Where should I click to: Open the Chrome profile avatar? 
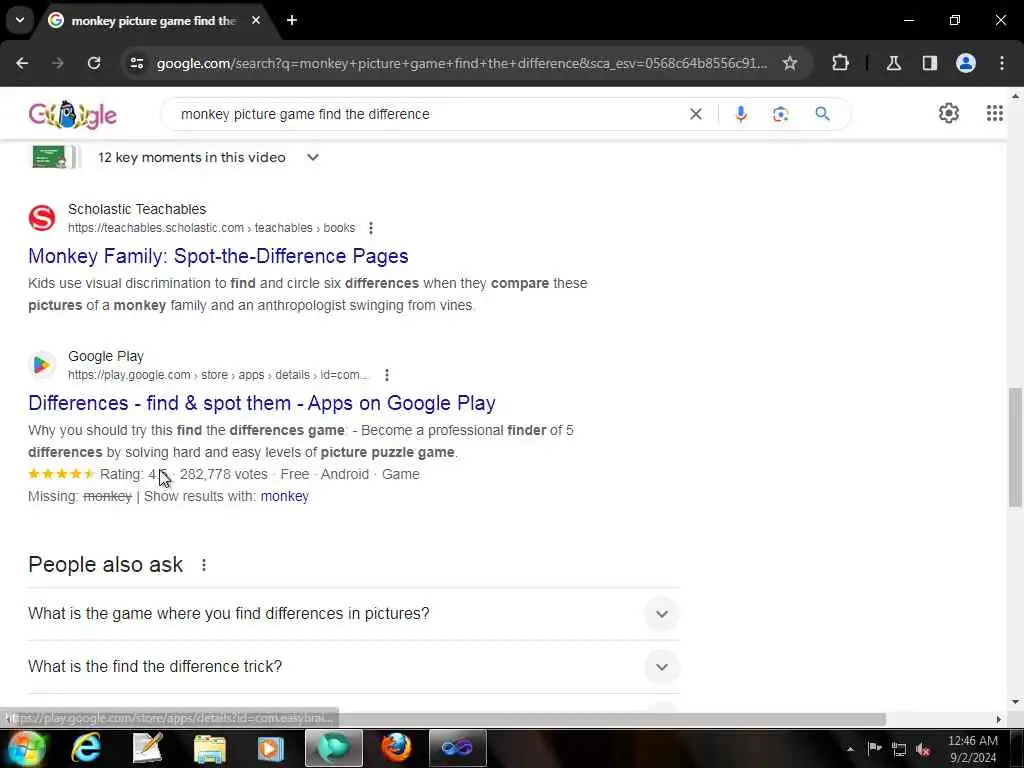[966, 63]
